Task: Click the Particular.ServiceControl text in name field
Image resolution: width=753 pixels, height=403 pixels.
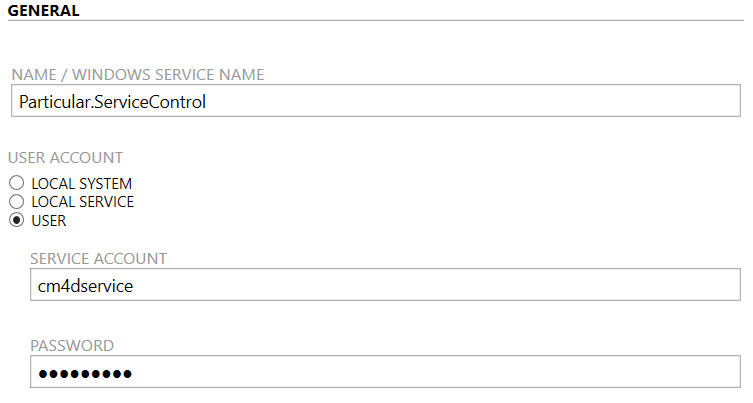Action: [x=112, y=101]
